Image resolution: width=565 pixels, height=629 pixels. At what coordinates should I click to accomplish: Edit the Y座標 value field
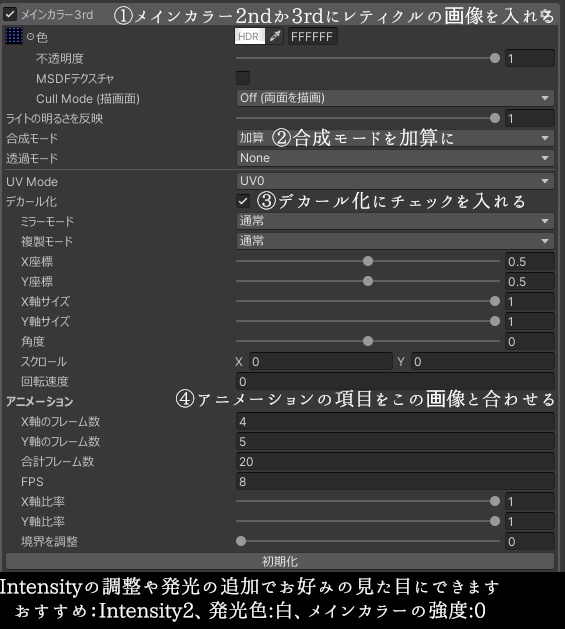(530, 282)
